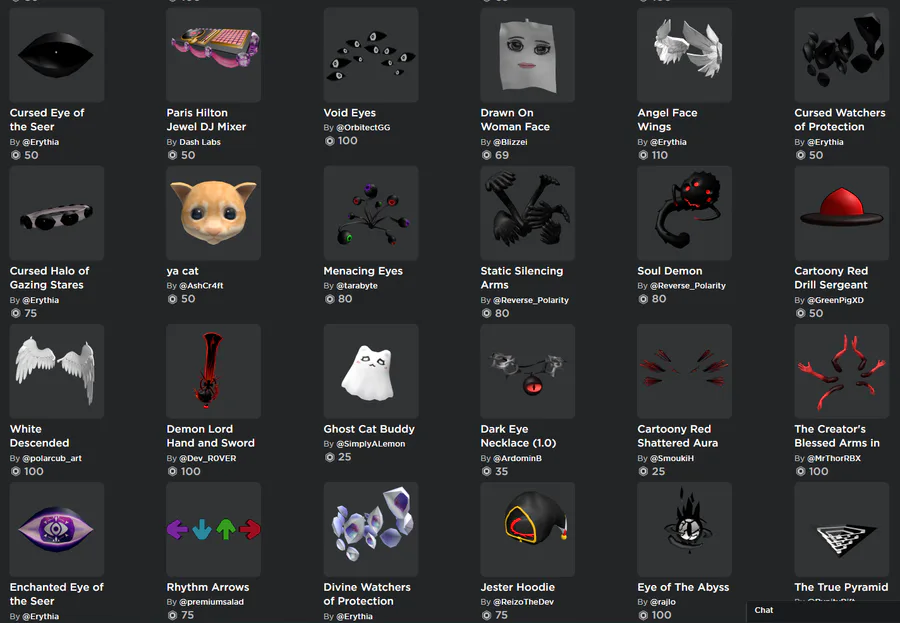Open creator @OrbitectGG profile link

(363, 127)
